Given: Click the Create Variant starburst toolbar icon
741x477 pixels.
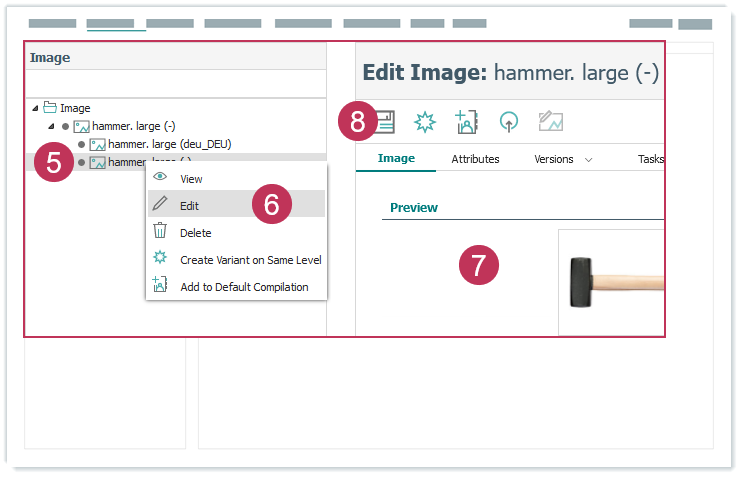Looking at the screenshot, I should click(x=425, y=122).
